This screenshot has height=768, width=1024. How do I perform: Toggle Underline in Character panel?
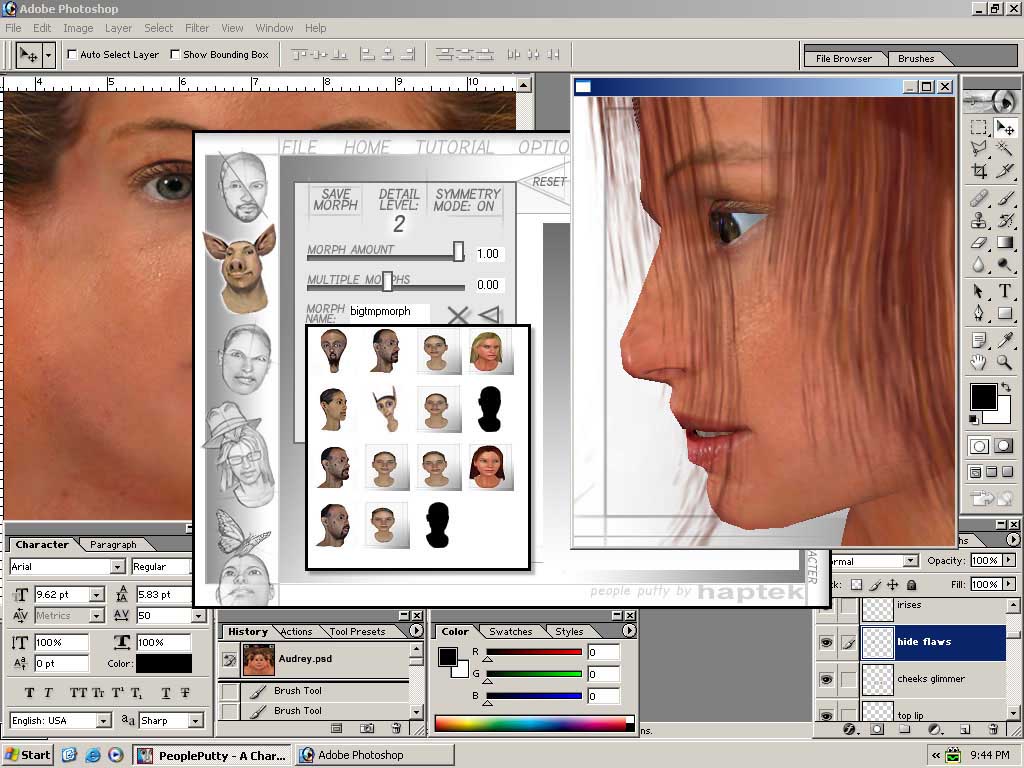pos(166,693)
